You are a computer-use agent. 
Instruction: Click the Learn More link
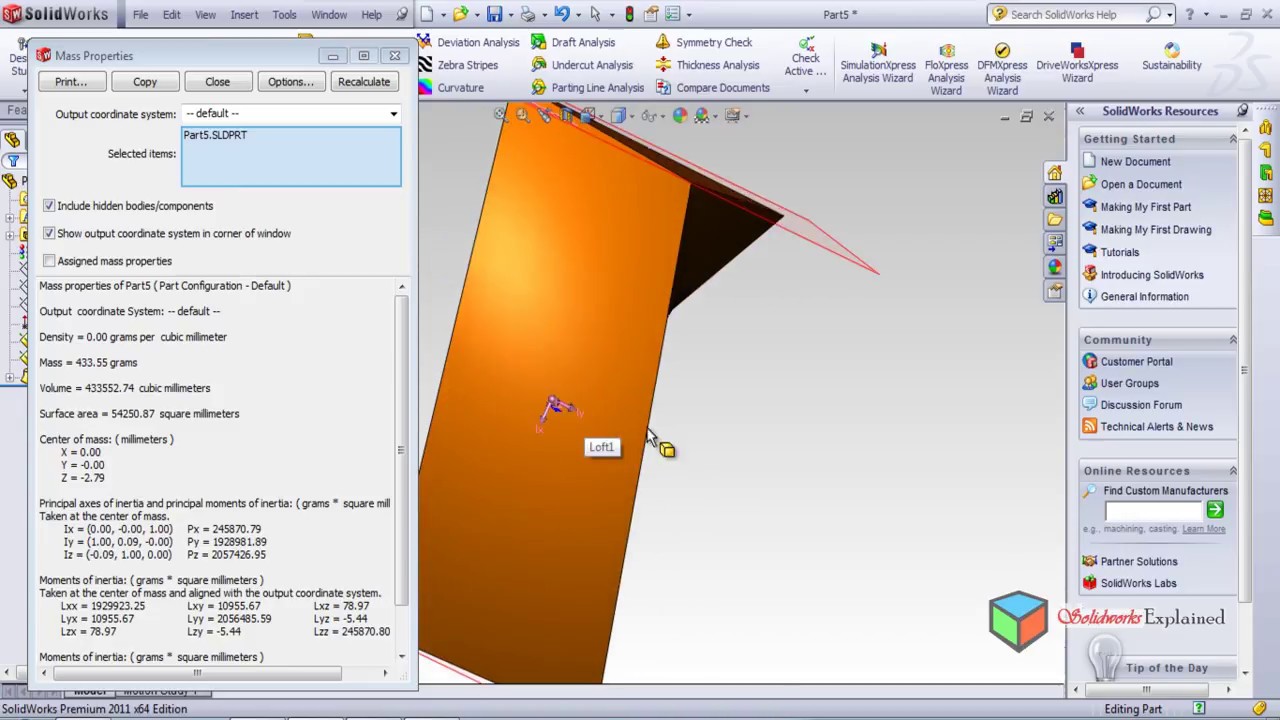(1203, 529)
